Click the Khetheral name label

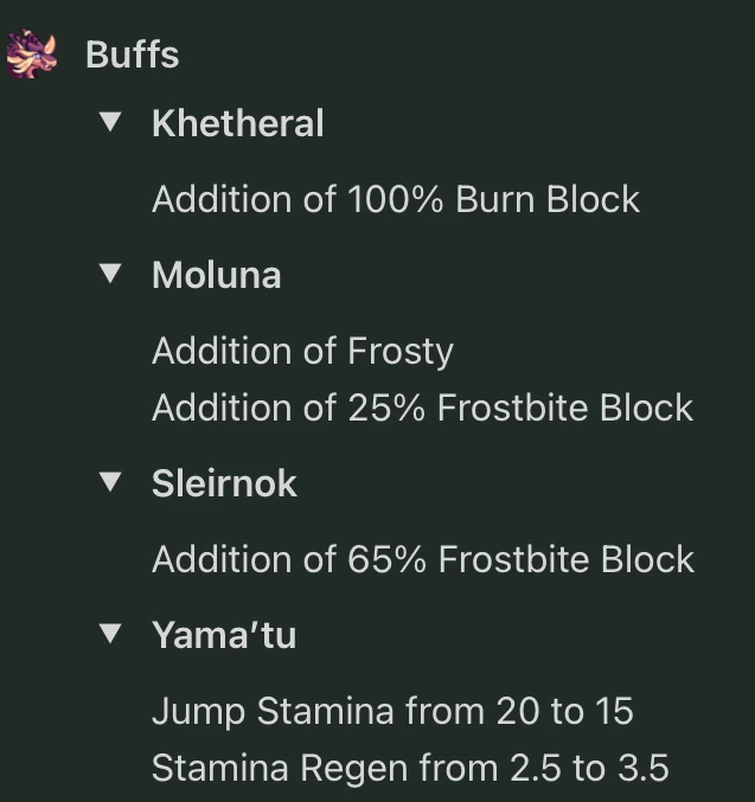(237, 122)
